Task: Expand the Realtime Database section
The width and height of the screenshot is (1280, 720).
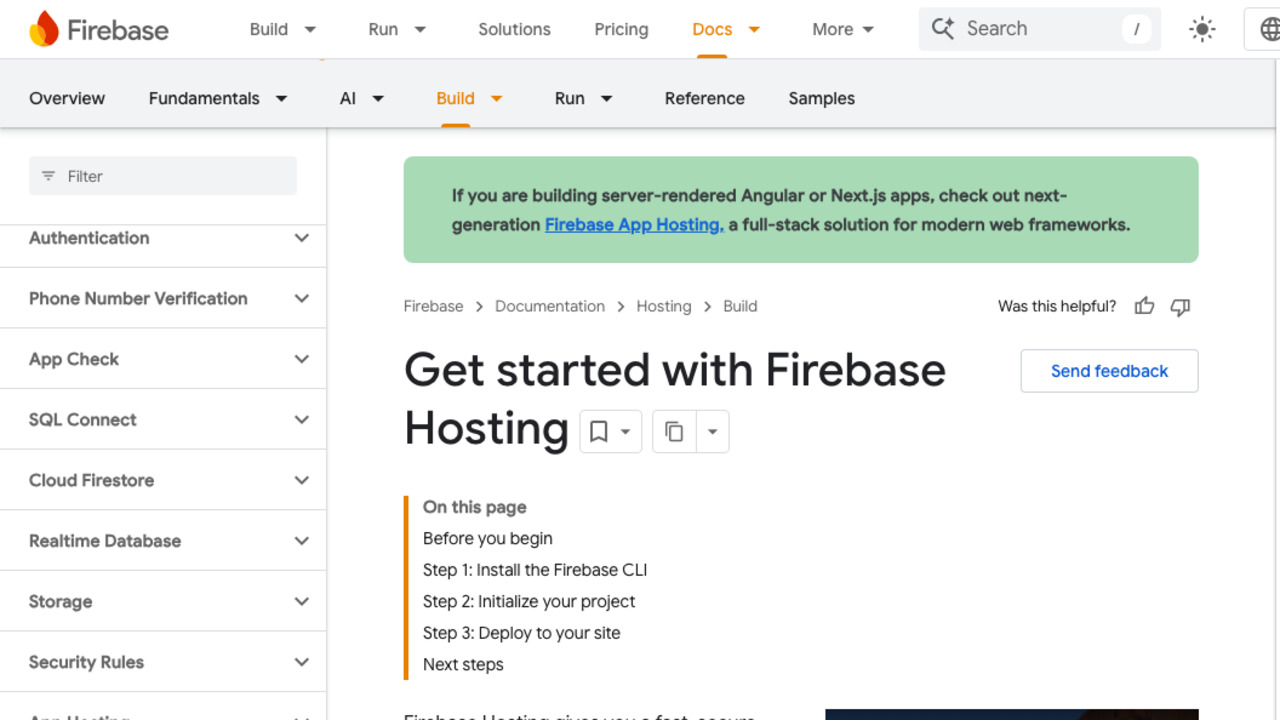Action: point(301,541)
